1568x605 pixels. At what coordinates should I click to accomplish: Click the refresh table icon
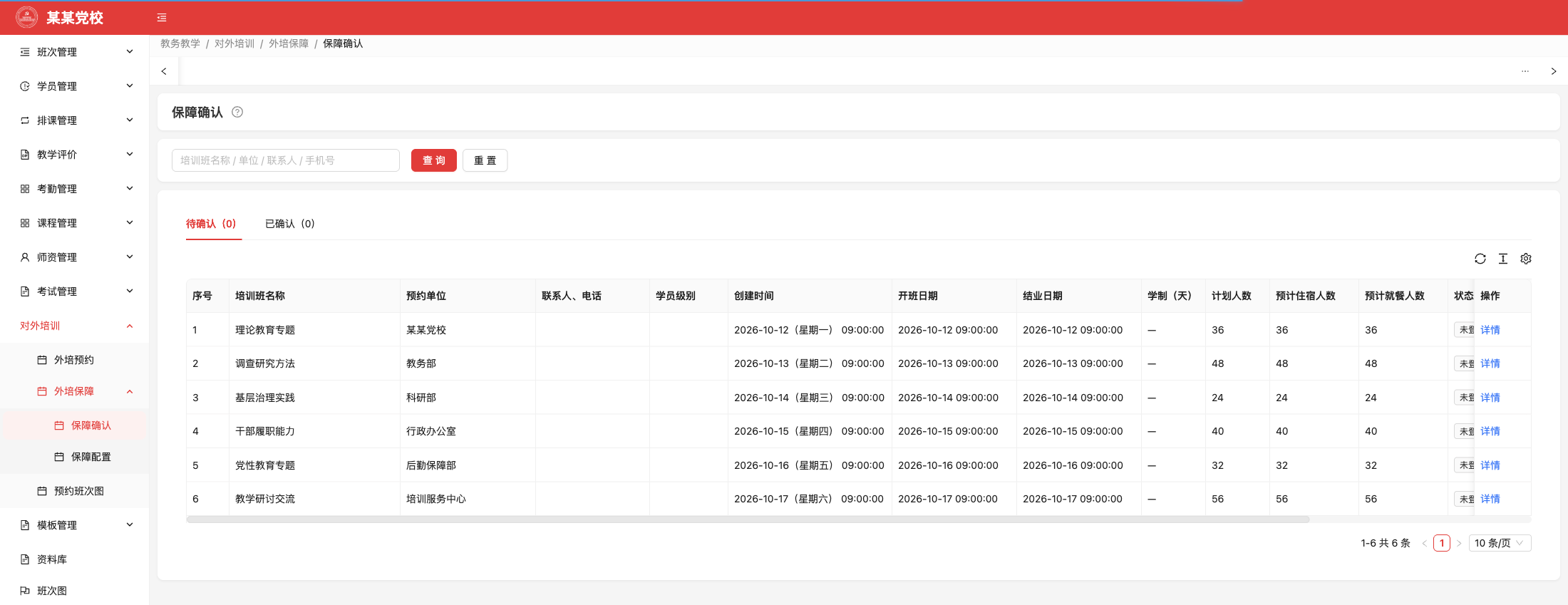tap(1480, 259)
